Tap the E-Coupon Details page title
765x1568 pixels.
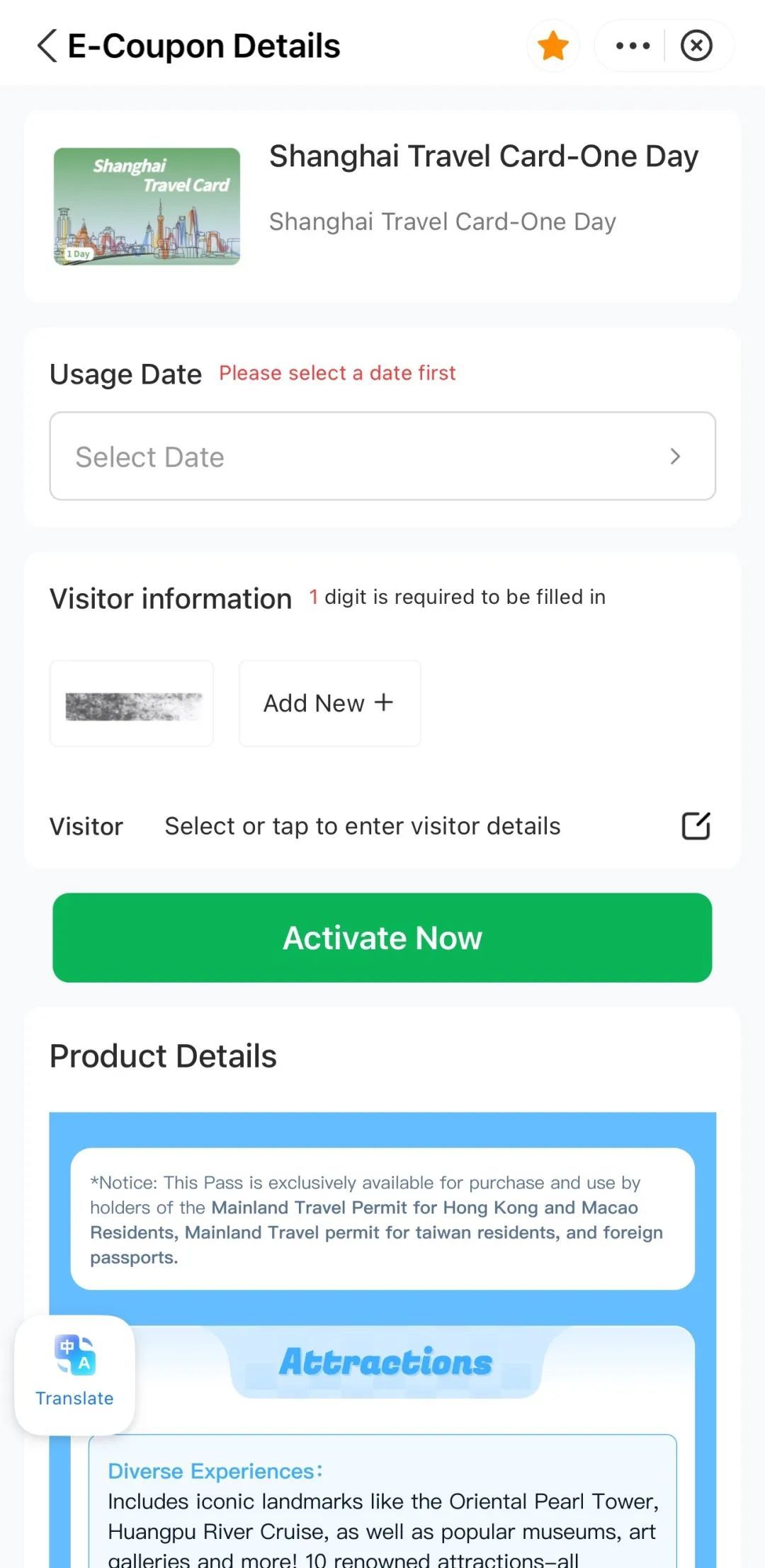[x=204, y=46]
